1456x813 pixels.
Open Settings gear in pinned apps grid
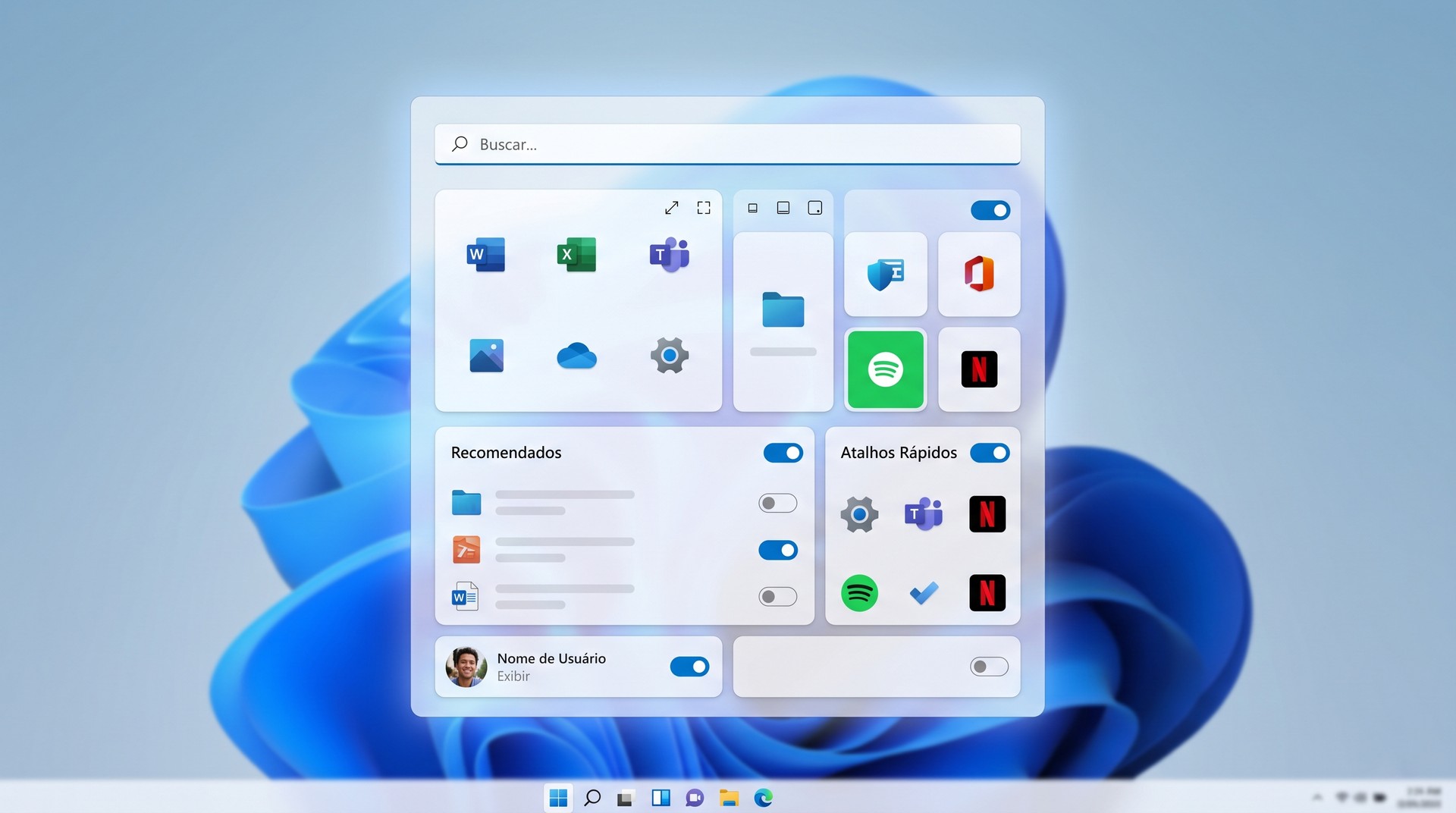pyautogui.click(x=669, y=355)
